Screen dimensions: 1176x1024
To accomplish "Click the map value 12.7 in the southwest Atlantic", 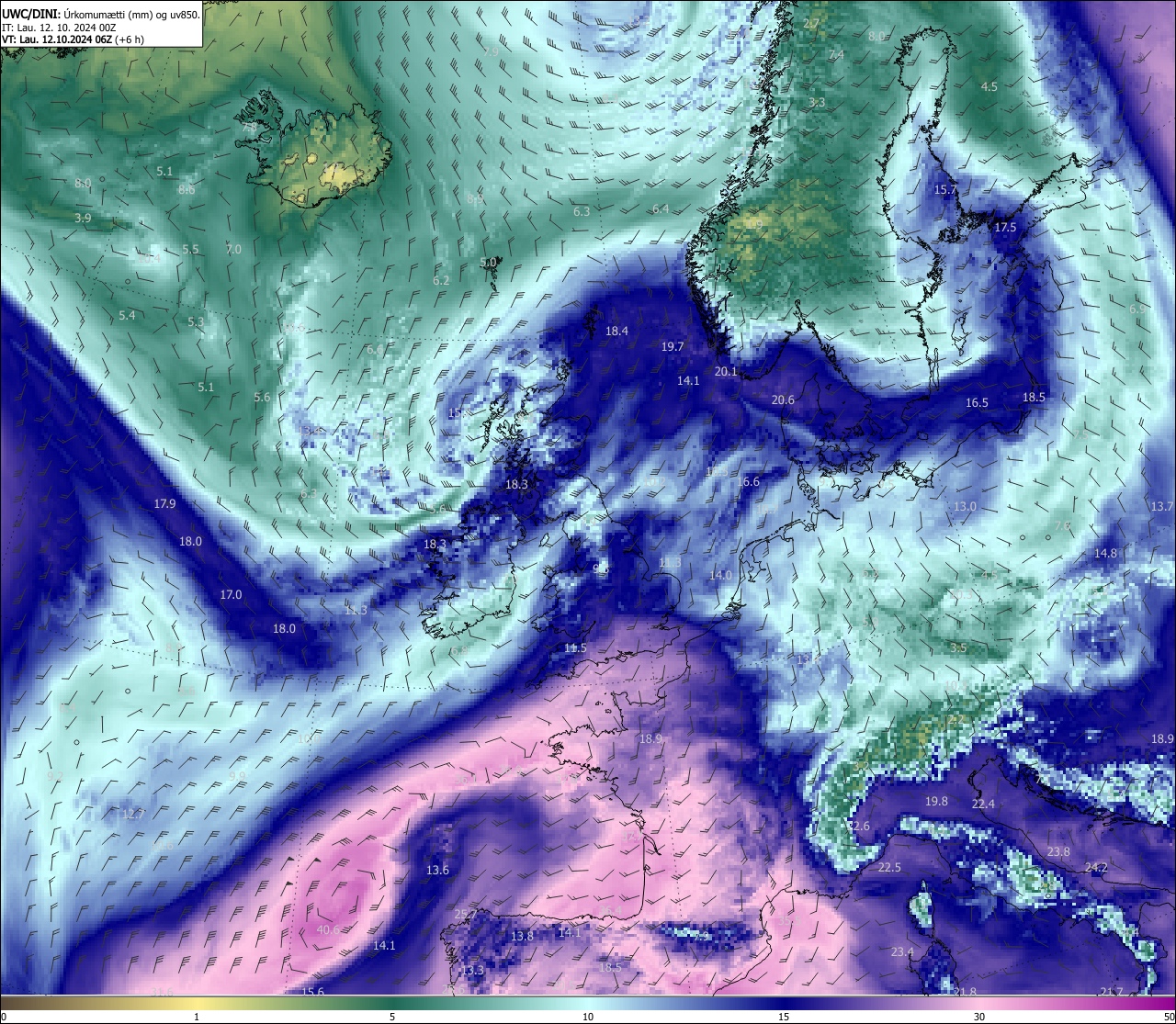I will pos(133,814).
